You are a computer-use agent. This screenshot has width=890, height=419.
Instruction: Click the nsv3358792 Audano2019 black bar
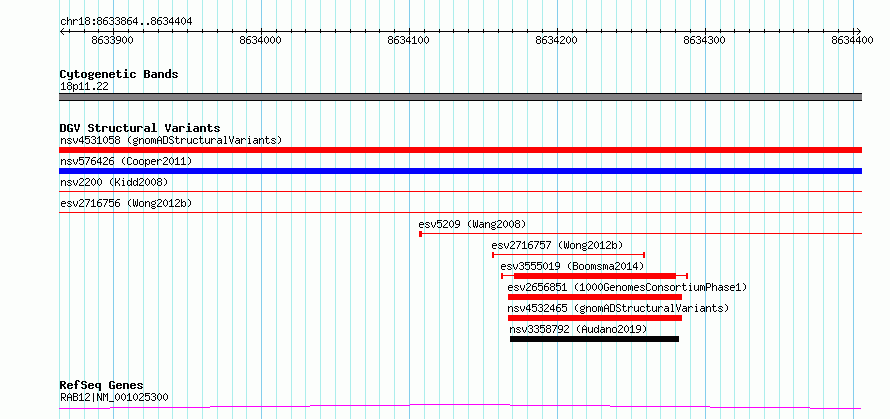[x=594, y=339]
